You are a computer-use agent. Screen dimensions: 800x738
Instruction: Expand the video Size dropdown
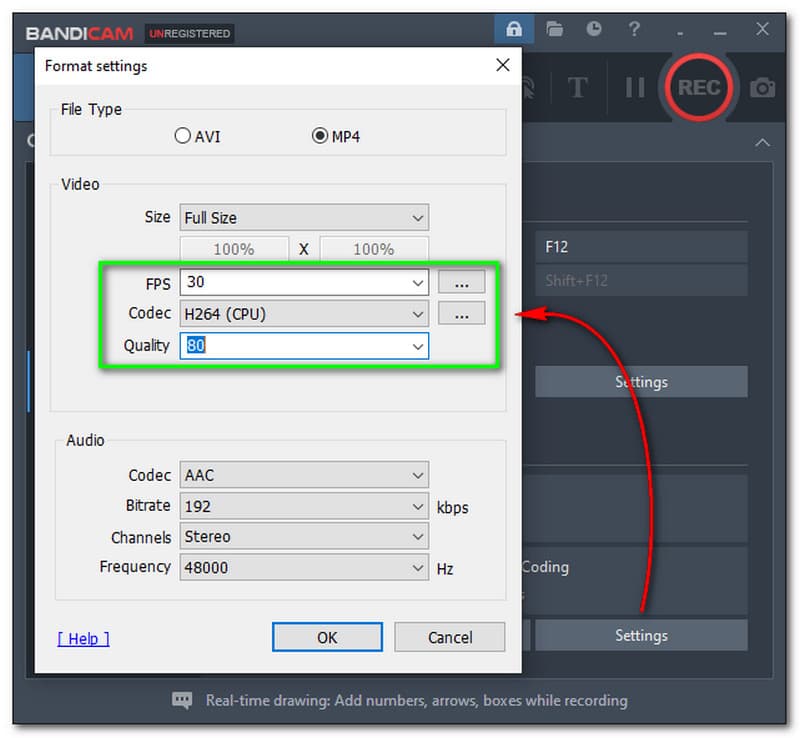click(304, 217)
